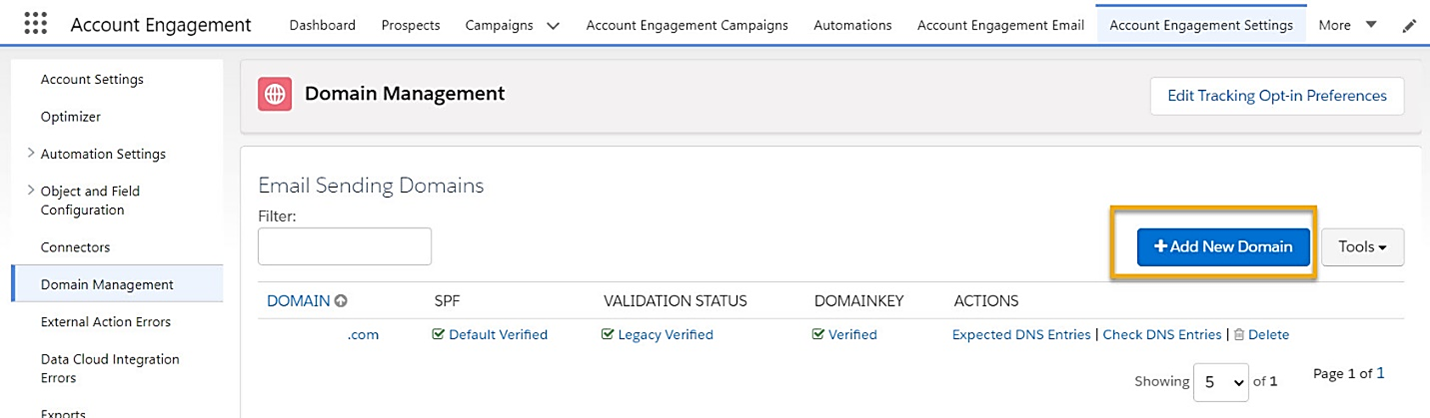The height and width of the screenshot is (418, 1430).
Task: Click the Domain Management globe icon
Action: 274,95
